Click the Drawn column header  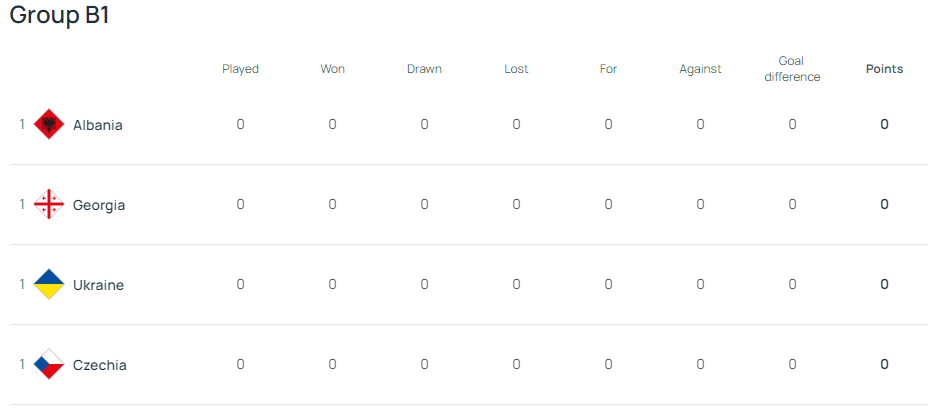coord(424,69)
